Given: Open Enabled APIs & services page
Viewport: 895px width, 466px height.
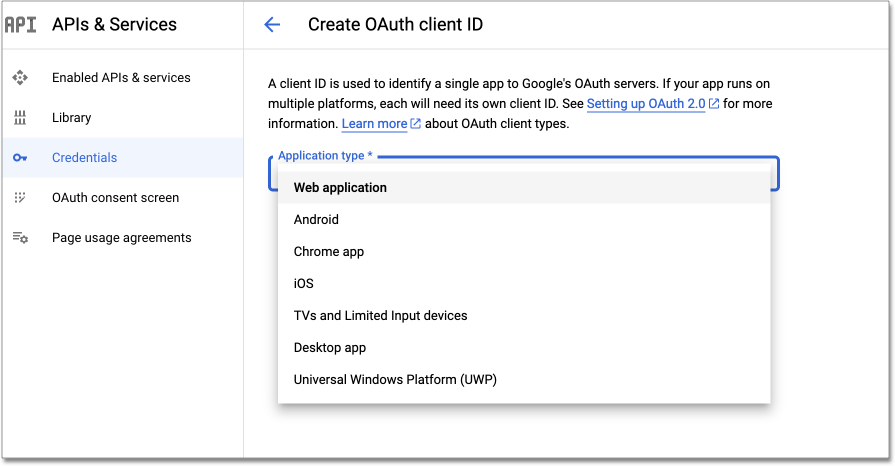Looking at the screenshot, I should tap(121, 78).
